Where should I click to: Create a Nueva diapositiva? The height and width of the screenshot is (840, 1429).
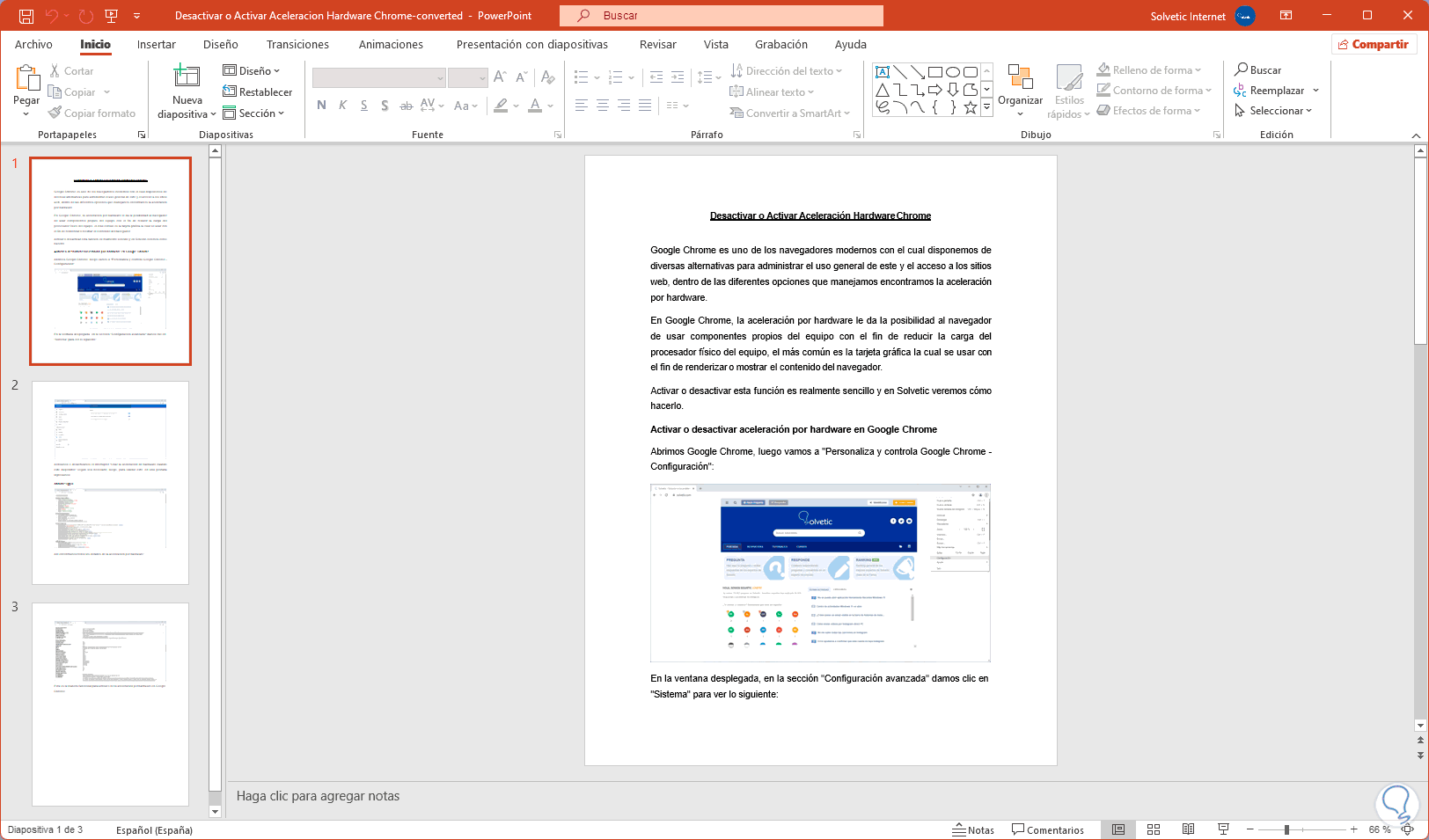click(x=187, y=91)
